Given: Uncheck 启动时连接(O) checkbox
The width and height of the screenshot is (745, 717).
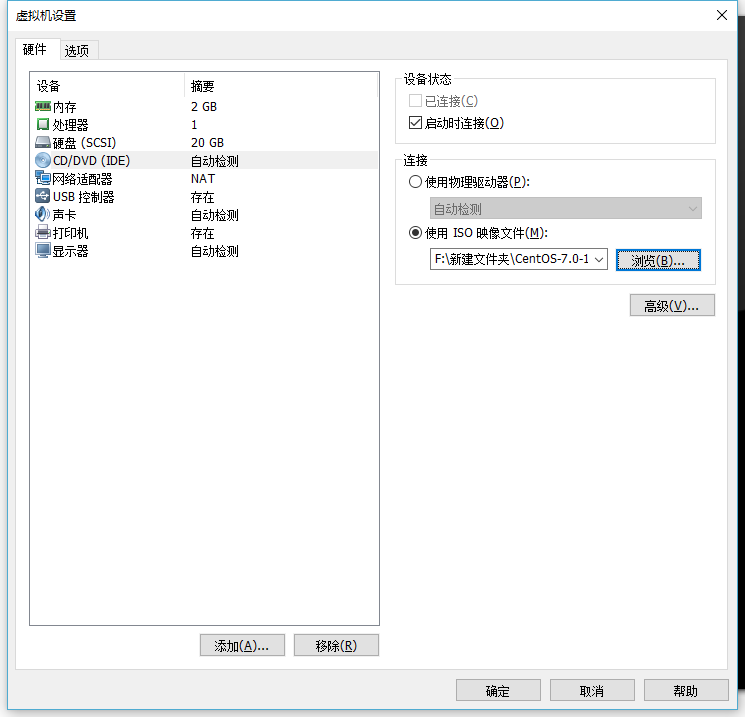Looking at the screenshot, I should click(415, 123).
